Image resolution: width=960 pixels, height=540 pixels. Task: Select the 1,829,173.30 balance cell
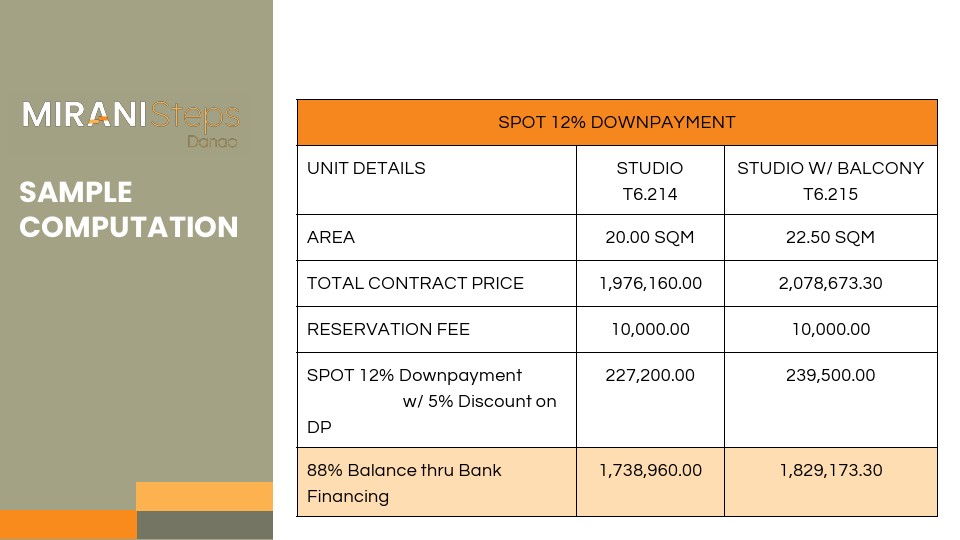click(x=830, y=470)
